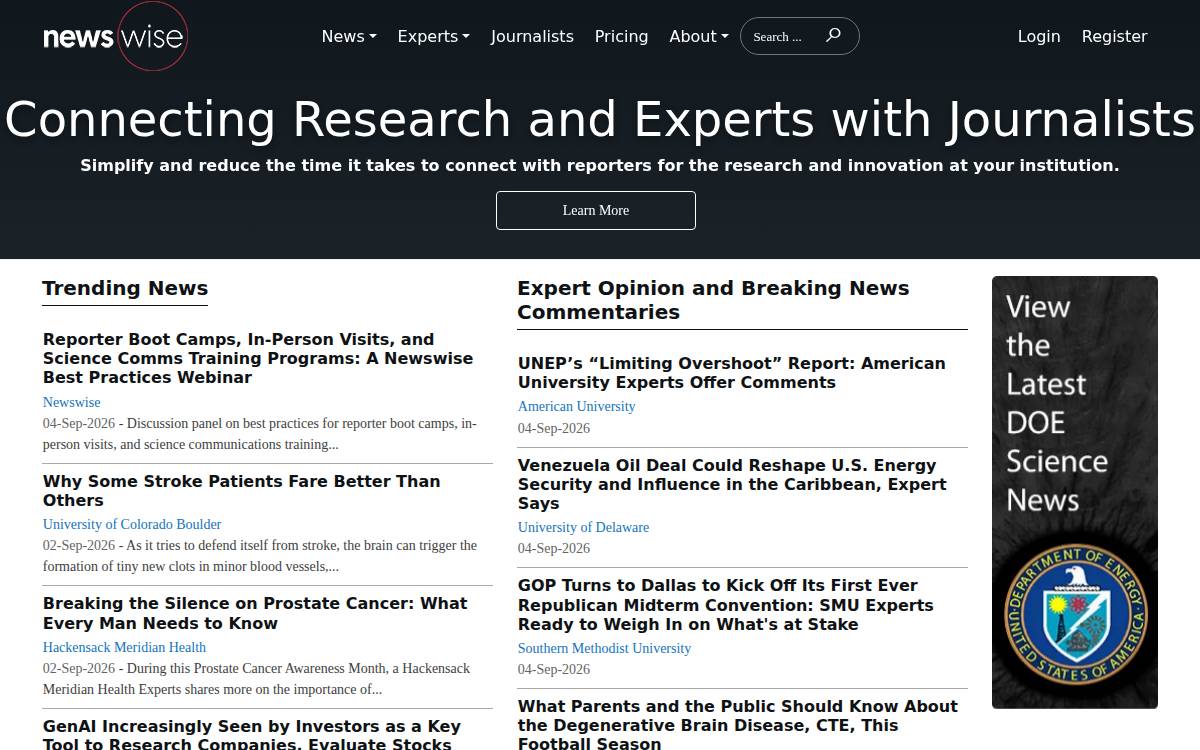This screenshot has width=1200, height=750.
Task: Click 04-Sep-2026 date under University of Delaware
Action: tap(554, 548)
